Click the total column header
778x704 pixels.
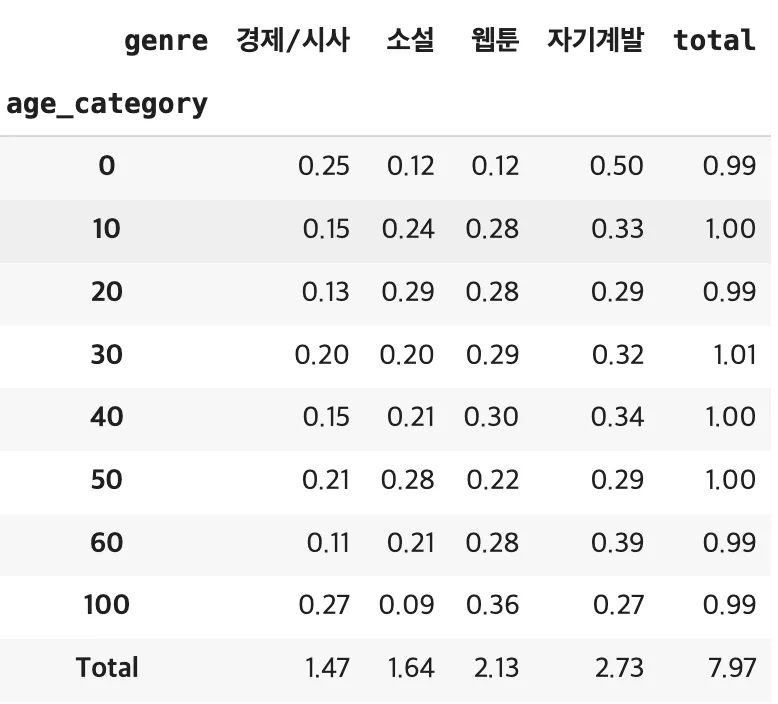point(714,41)
